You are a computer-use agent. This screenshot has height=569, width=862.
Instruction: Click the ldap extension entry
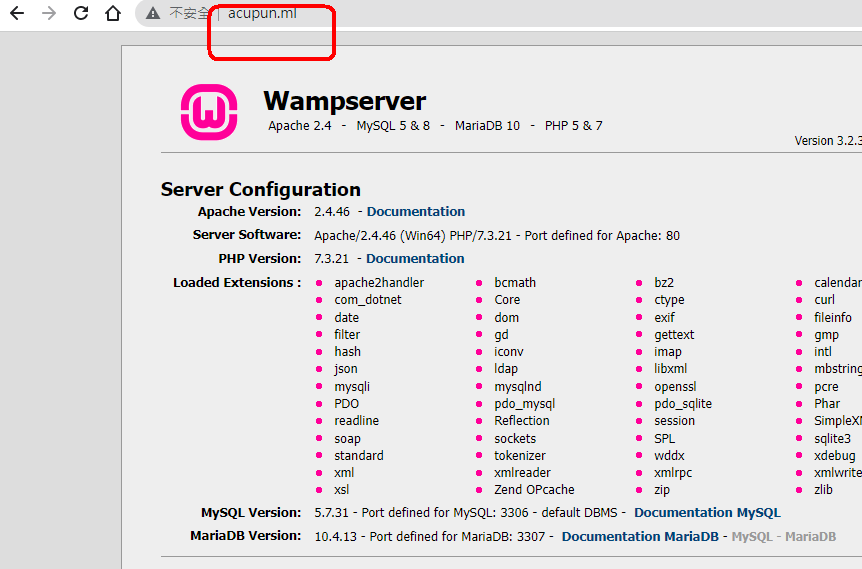(x=506, y=368)
